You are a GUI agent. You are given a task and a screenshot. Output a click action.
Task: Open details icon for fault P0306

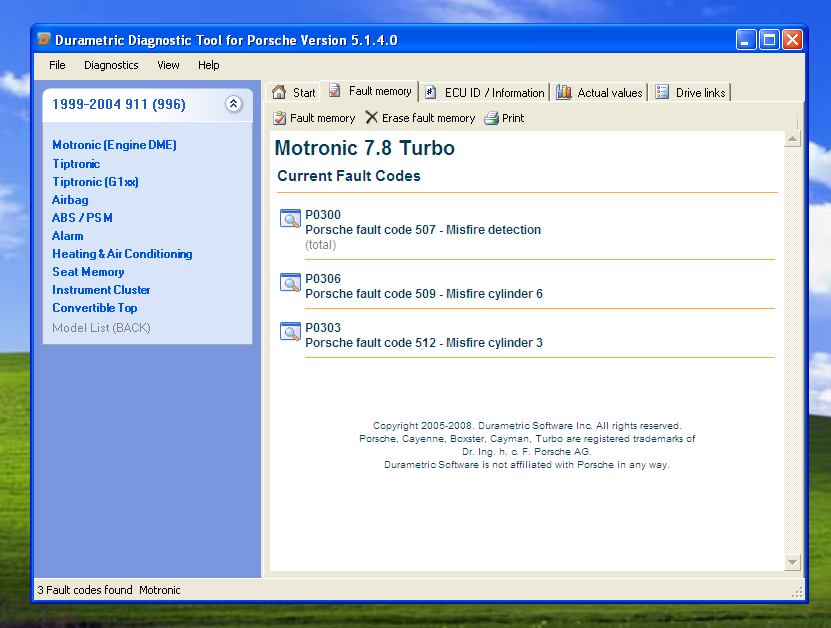tap(290, 282)
